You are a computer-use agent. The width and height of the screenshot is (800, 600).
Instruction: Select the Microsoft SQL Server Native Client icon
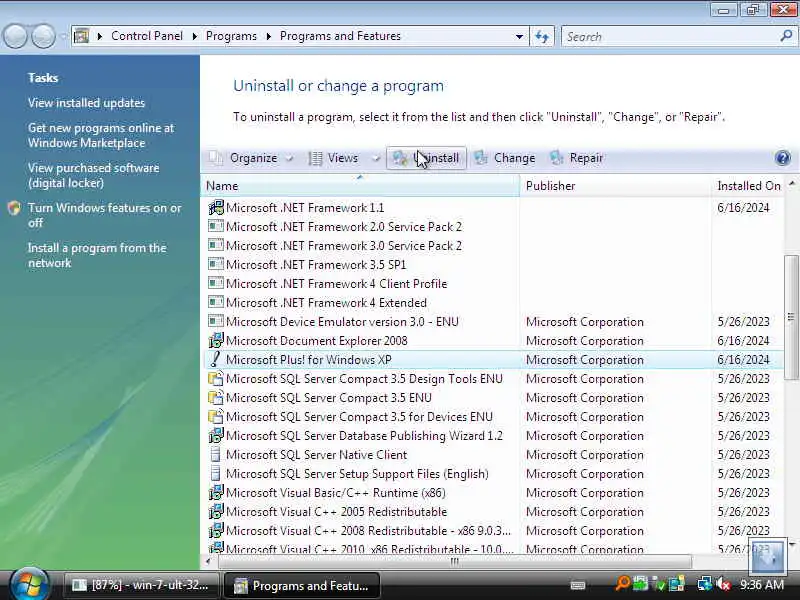(x=216, y=455)
